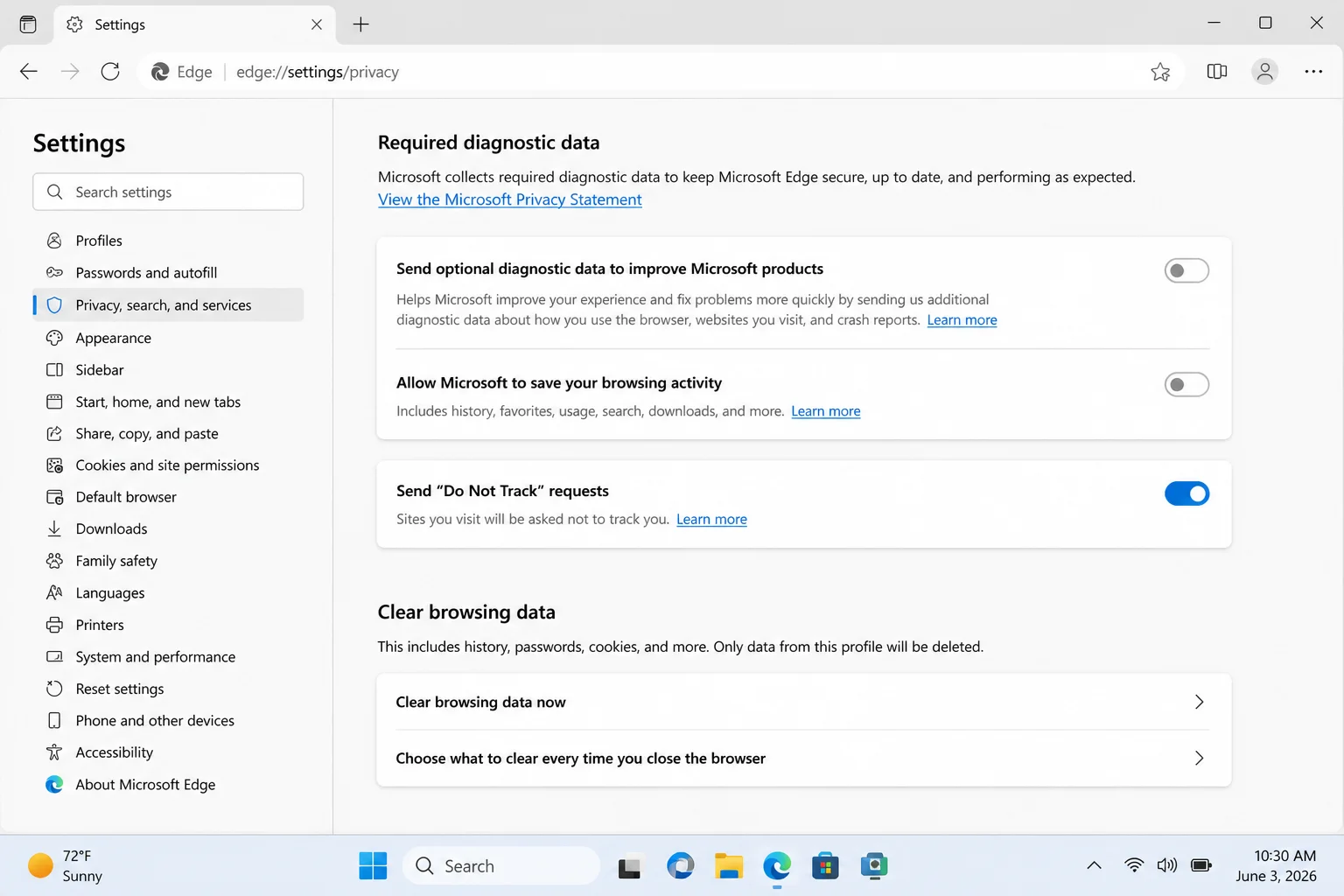Enable Send optional diagnostic data toggle
Screen dimensions: 1344x896
click(x=1186, y=271)
